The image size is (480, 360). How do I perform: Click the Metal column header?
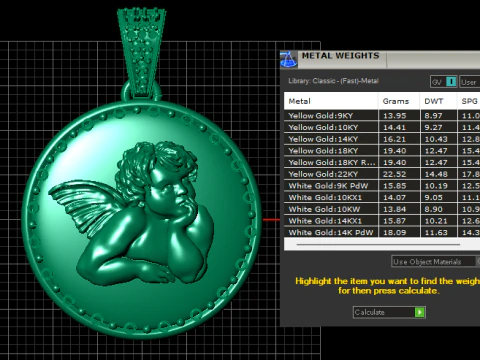coord(331,101)
